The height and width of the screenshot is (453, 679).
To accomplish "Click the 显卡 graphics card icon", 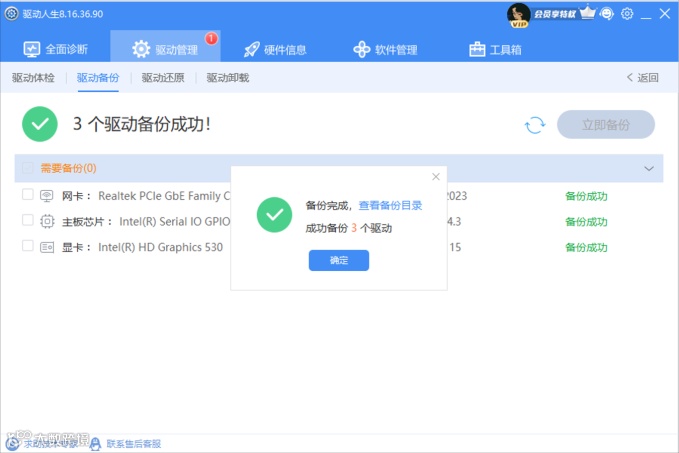I will click(47, 247).
